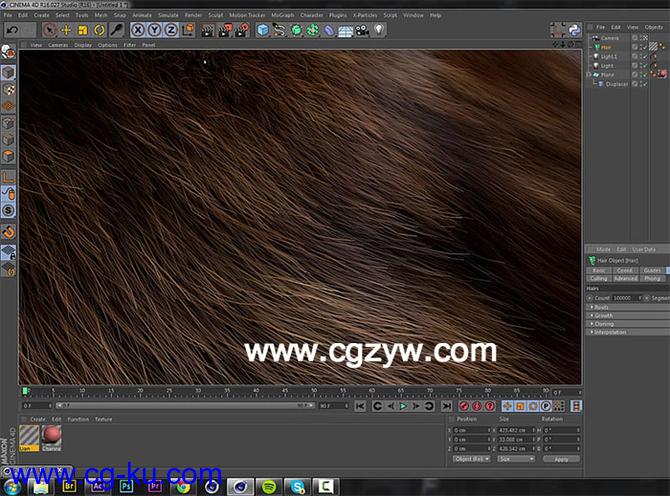The width and height of the screenshot is (670, 496).
Task: Select Texture mode checkered cube icon
Action: [x=8, y=89]
